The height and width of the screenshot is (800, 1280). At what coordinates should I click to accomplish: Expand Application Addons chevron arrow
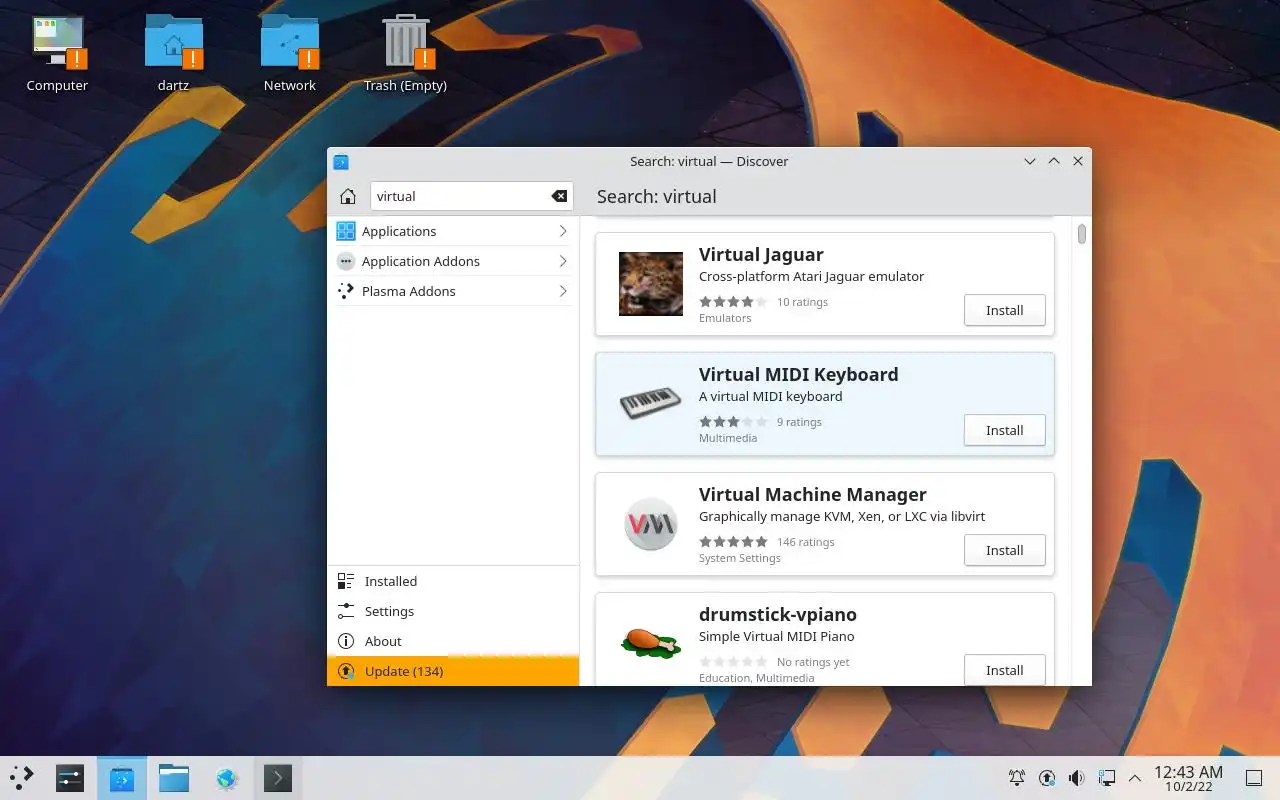(x=562, y=261)
